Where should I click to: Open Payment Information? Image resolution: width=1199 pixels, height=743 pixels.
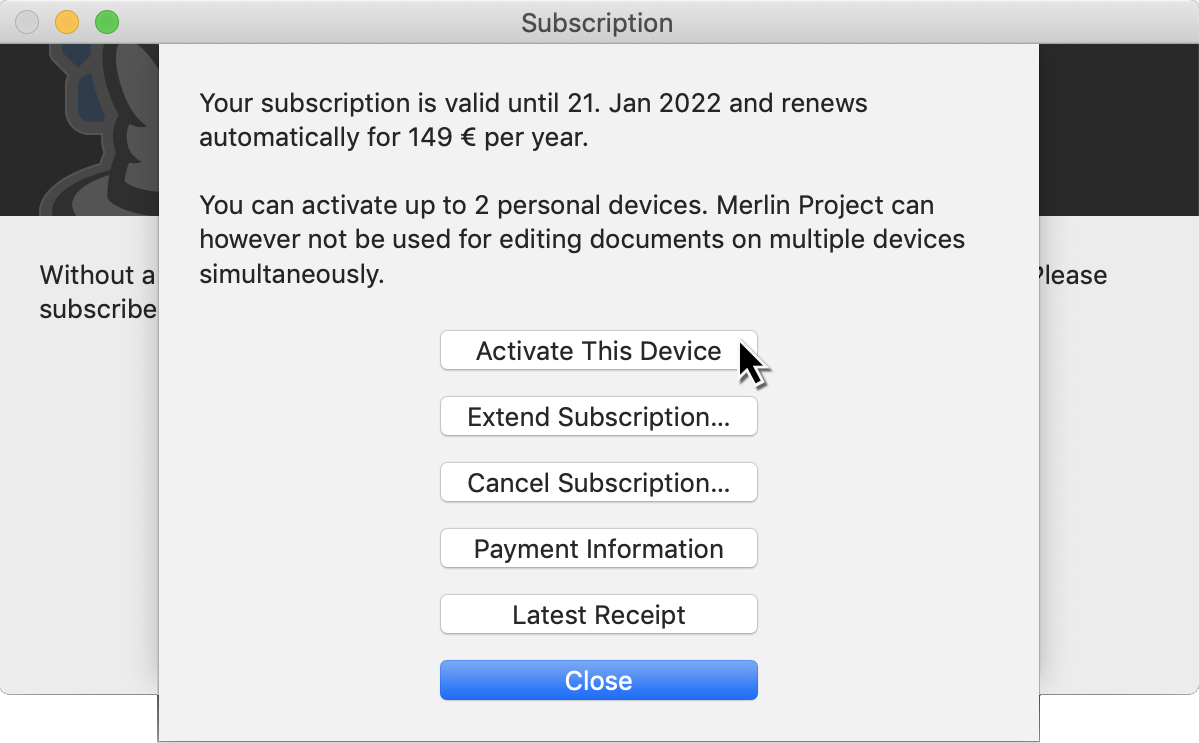pos(598,549)
